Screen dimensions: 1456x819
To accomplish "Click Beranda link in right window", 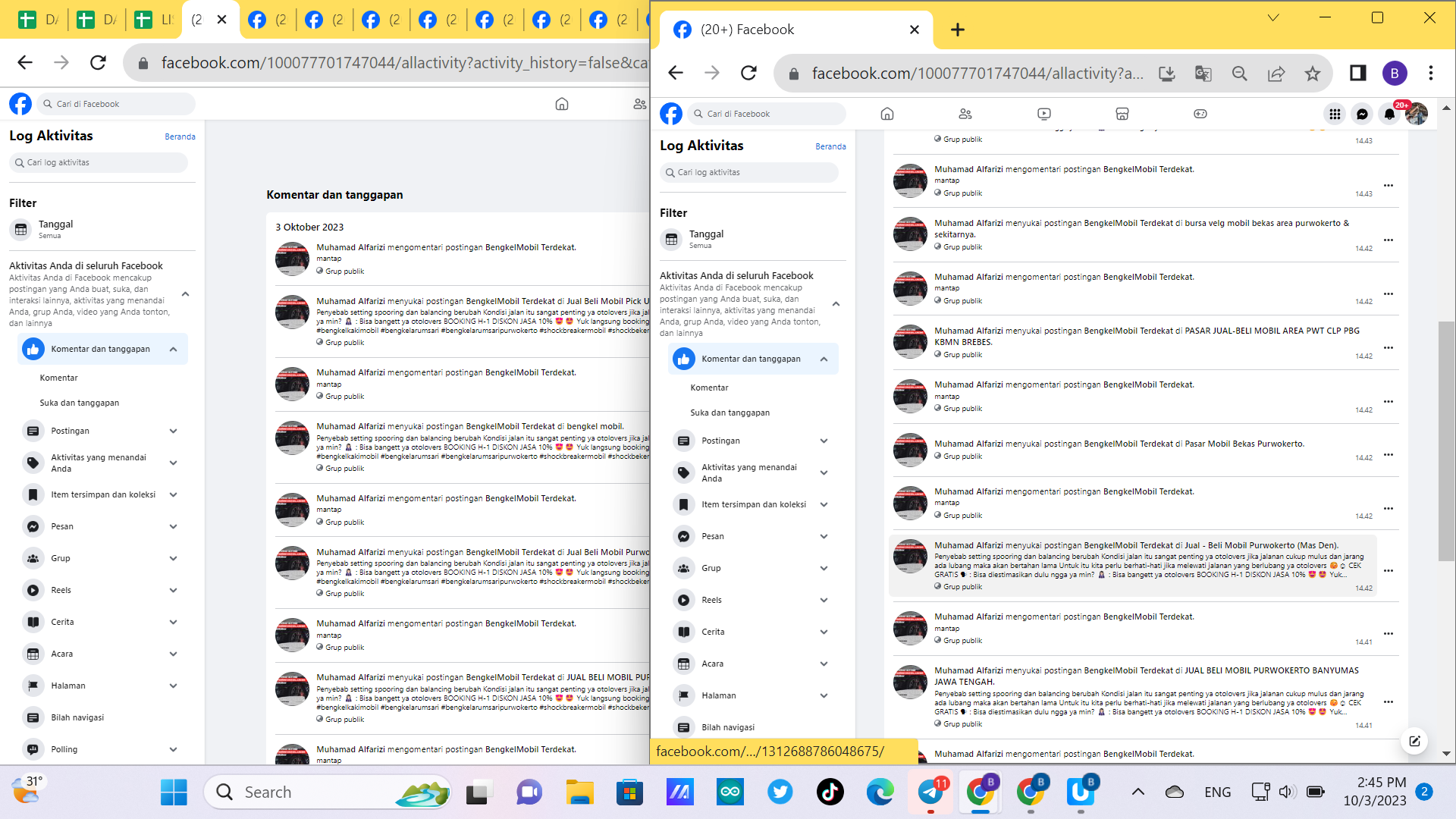I will pos(831,147).
